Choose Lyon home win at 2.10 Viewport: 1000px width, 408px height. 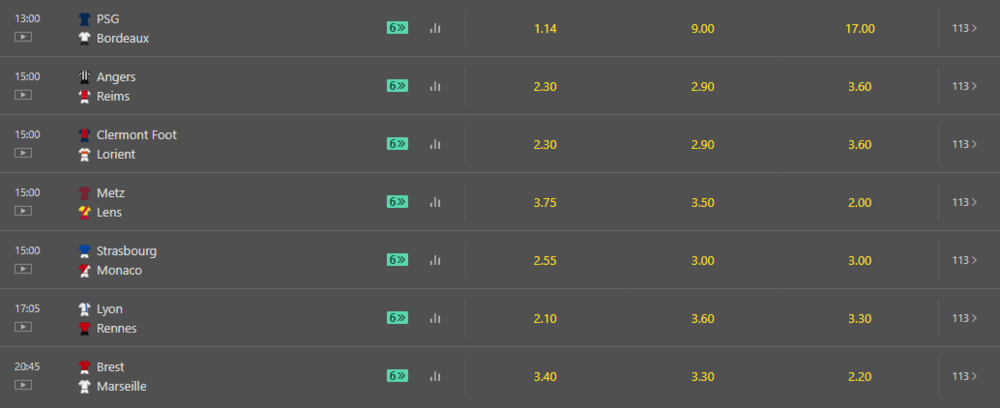[x=545, y=319]
